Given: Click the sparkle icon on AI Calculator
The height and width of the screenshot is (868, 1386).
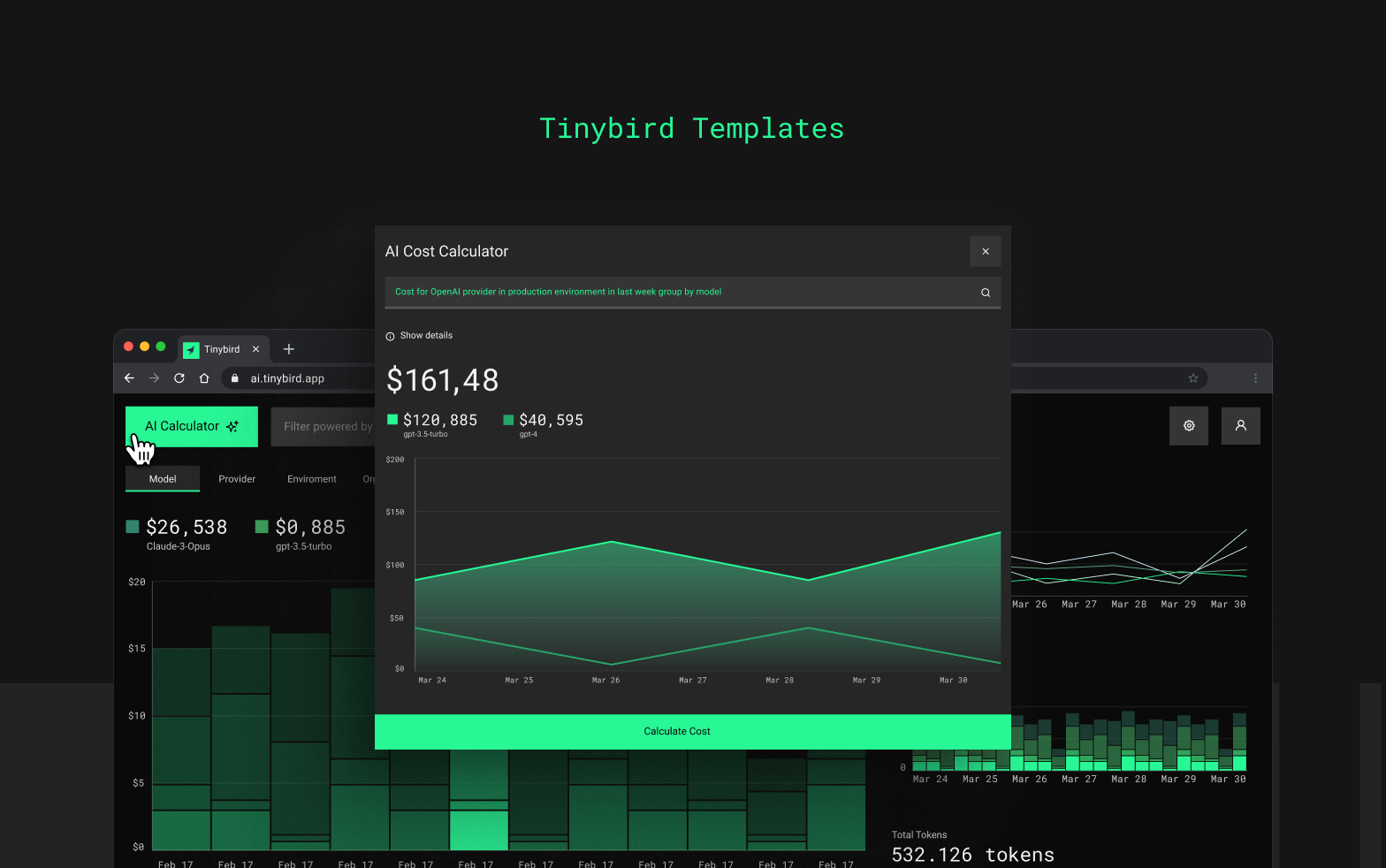Looking at the screenshot, I should click(232, 426).
